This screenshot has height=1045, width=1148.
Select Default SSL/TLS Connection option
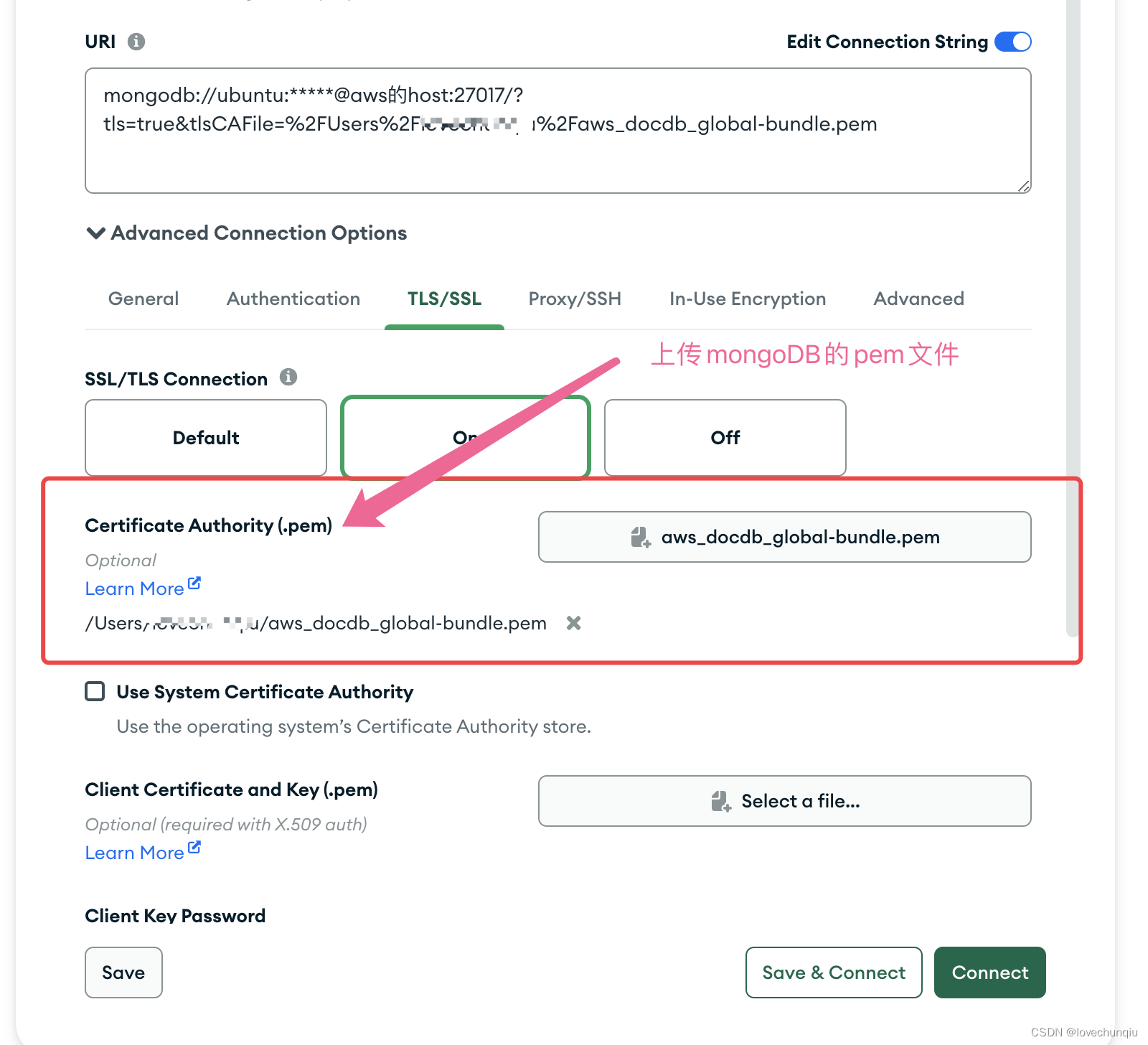point(205,438)
